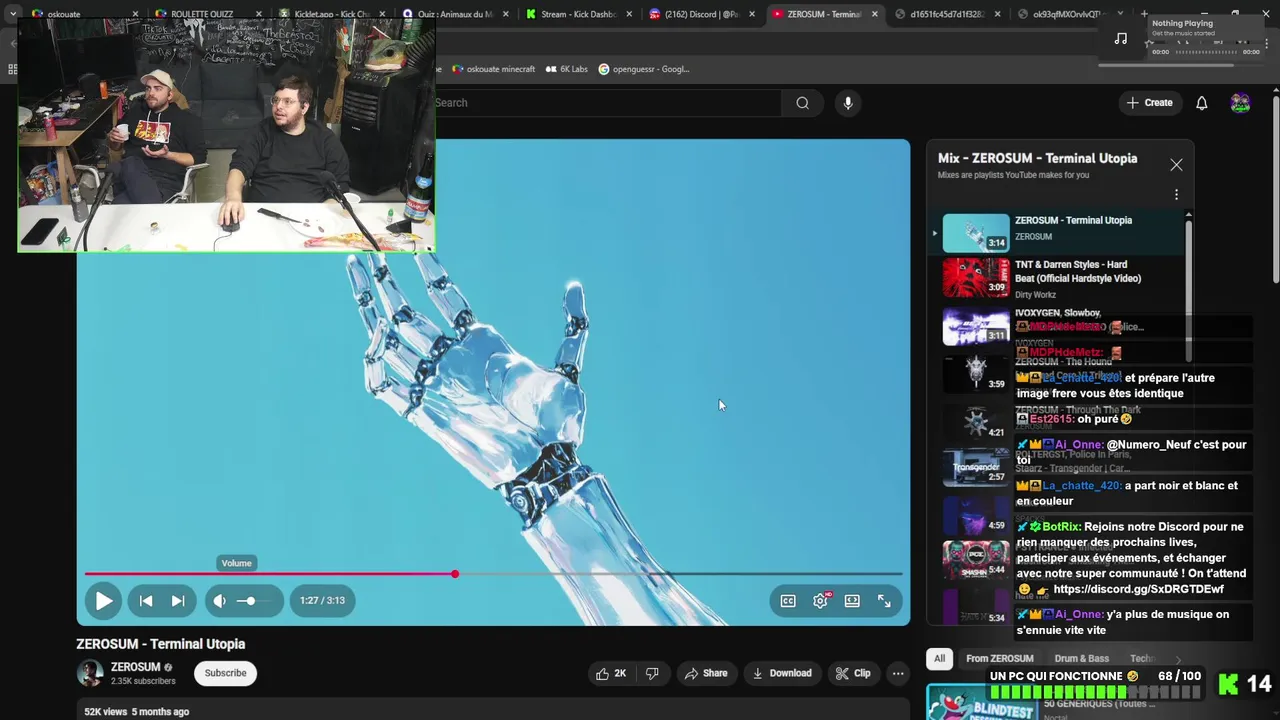Click the search magnifier button

pyautogui.click(x=802, y=103)
